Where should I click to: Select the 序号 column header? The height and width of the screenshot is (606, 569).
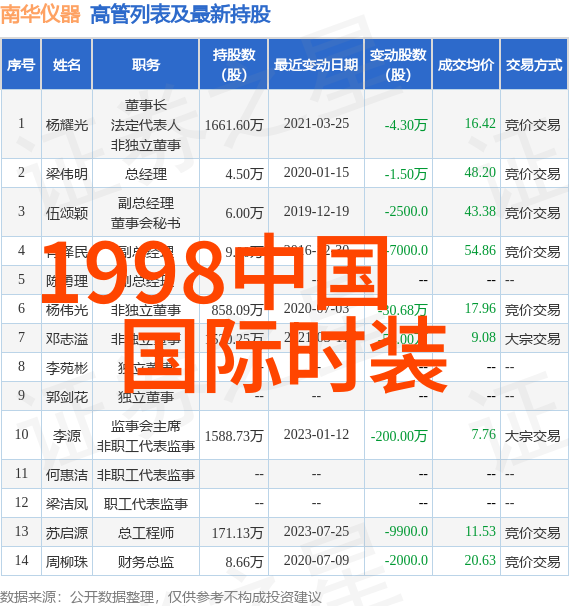point(21,65)
